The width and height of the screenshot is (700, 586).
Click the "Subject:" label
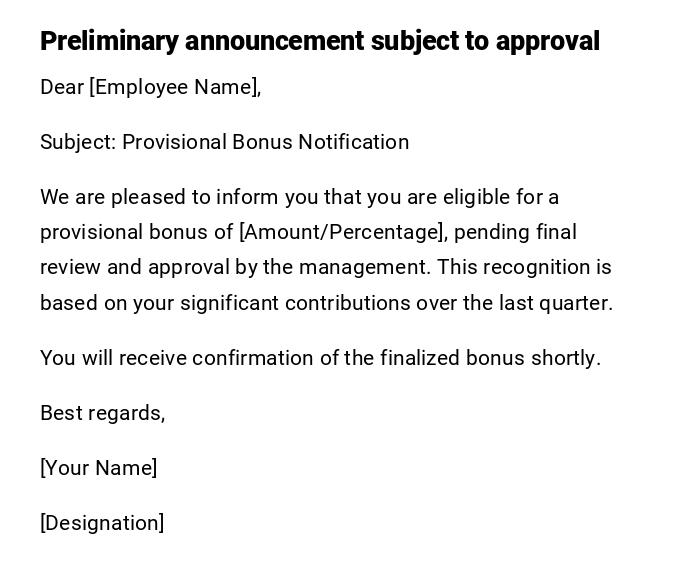(78, 142)
